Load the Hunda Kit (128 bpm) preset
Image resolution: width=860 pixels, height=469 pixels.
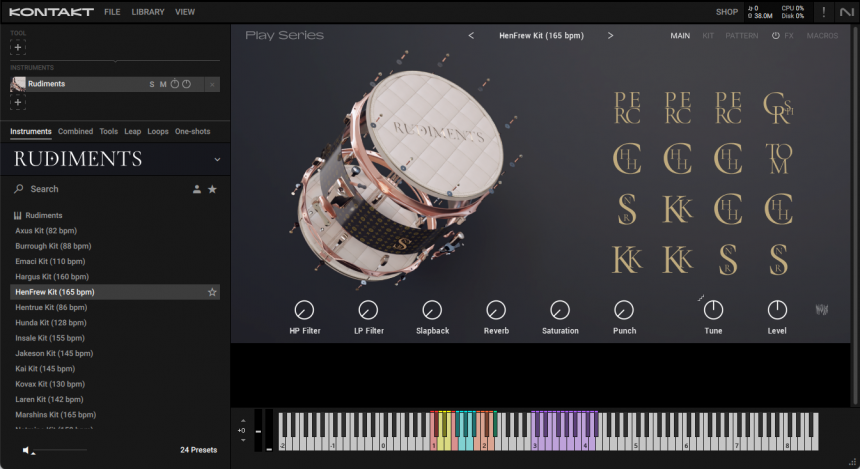coord(50,323)
